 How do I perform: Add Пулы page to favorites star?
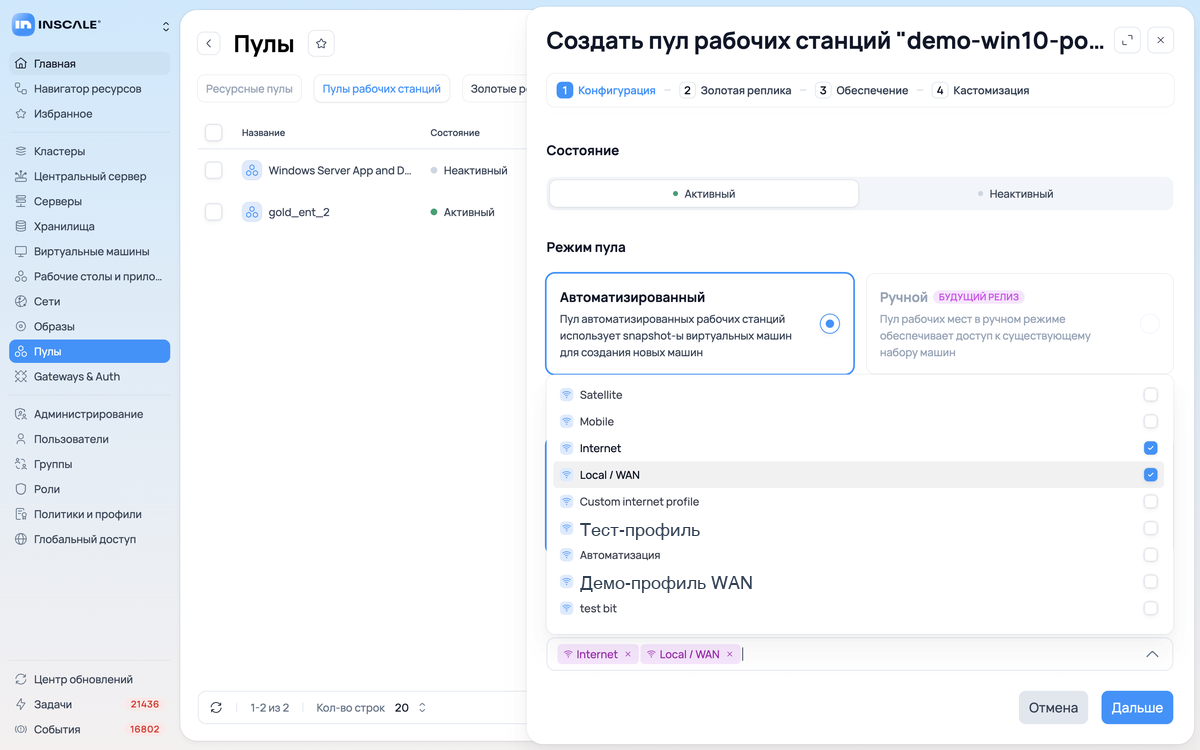tap(321, 43)
